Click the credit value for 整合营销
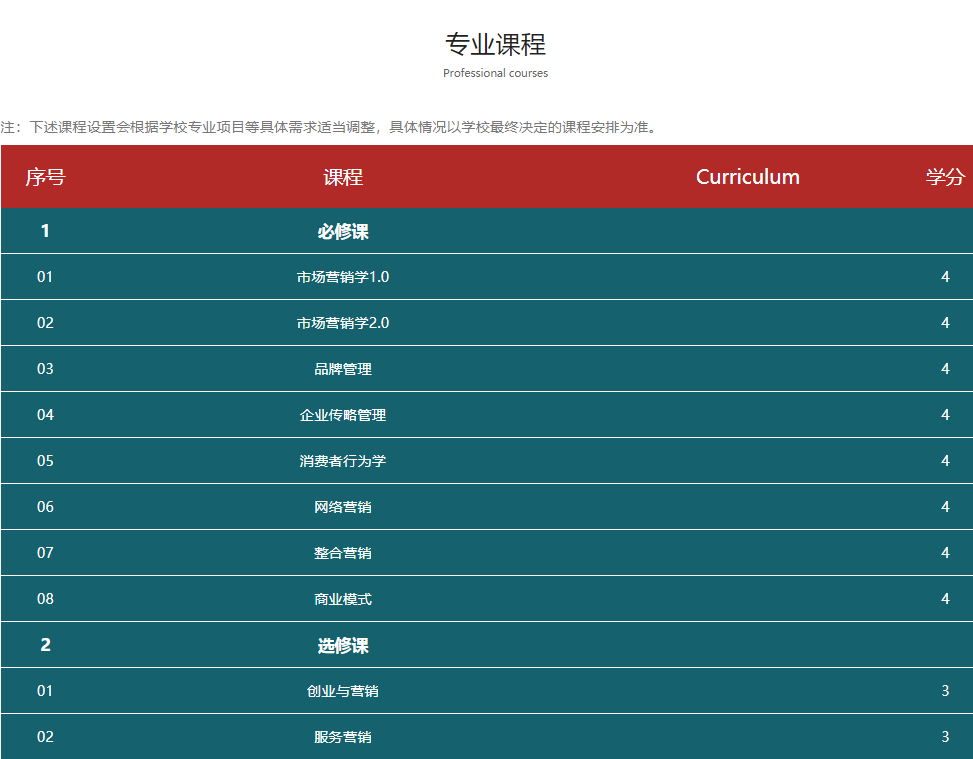 click(x=945, y=552)
